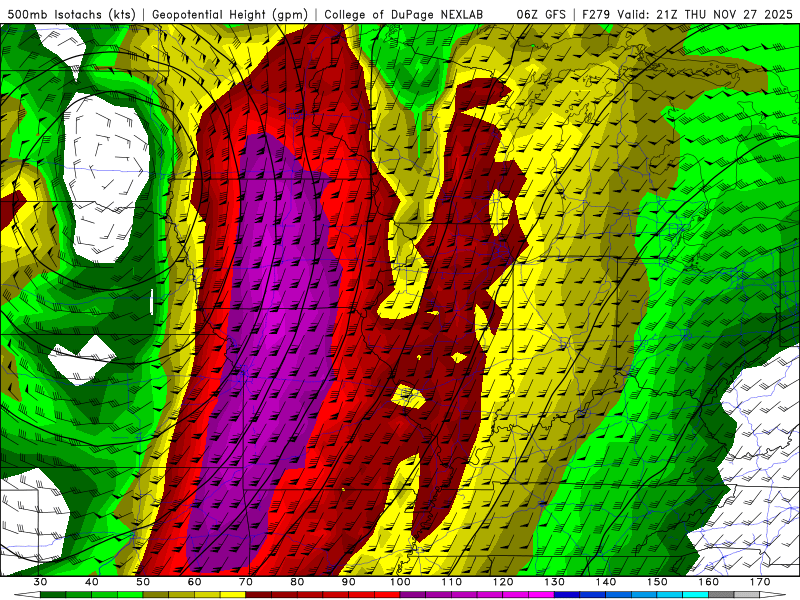Click the '170' value on the color scale
Image resolution: width=800 pixels, height=600 pixels.
[760, 582]
